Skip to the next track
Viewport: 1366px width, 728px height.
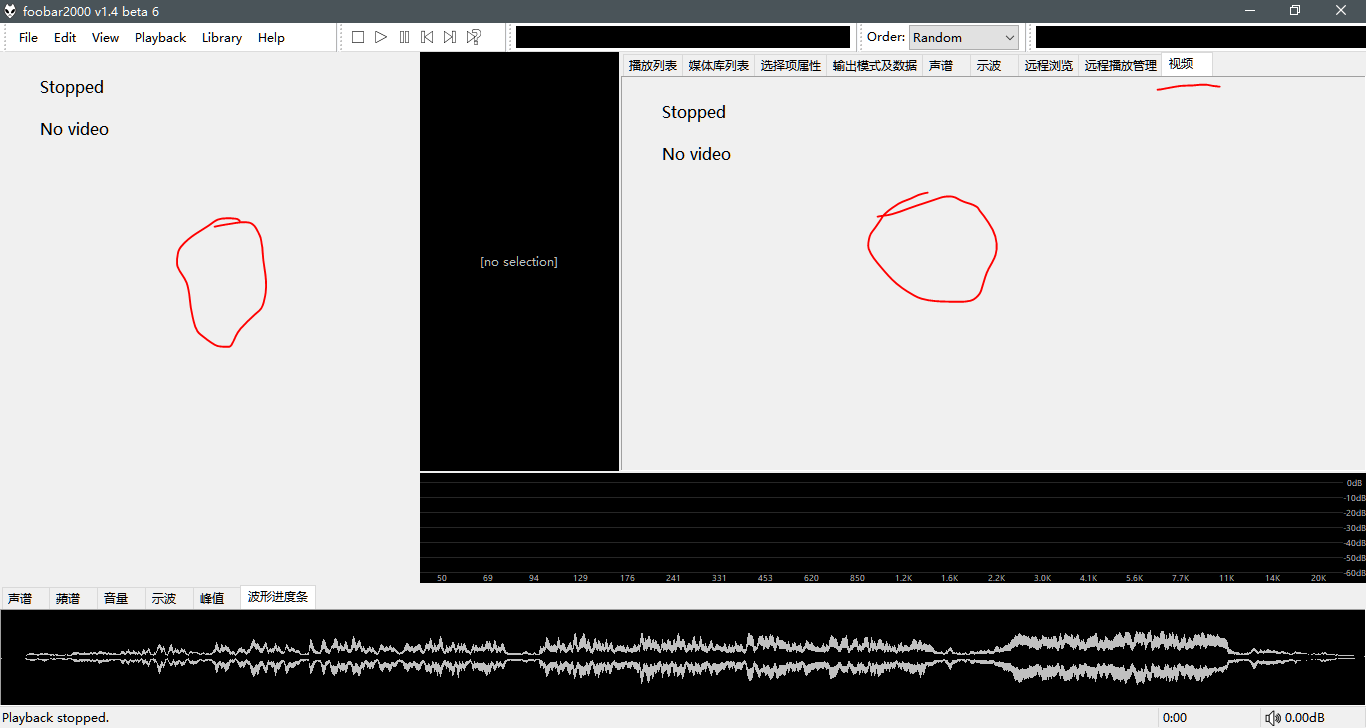point(450,37)
